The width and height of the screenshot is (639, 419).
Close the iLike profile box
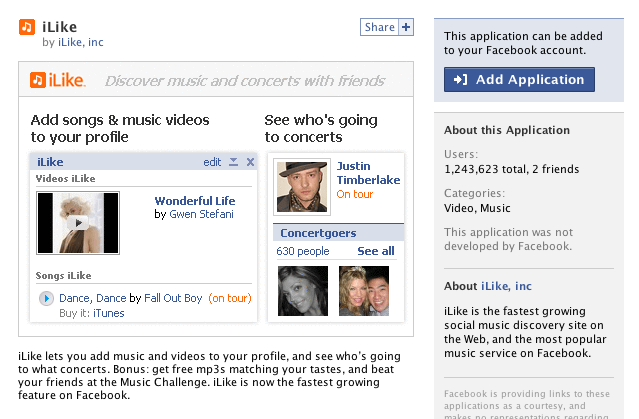250,162
